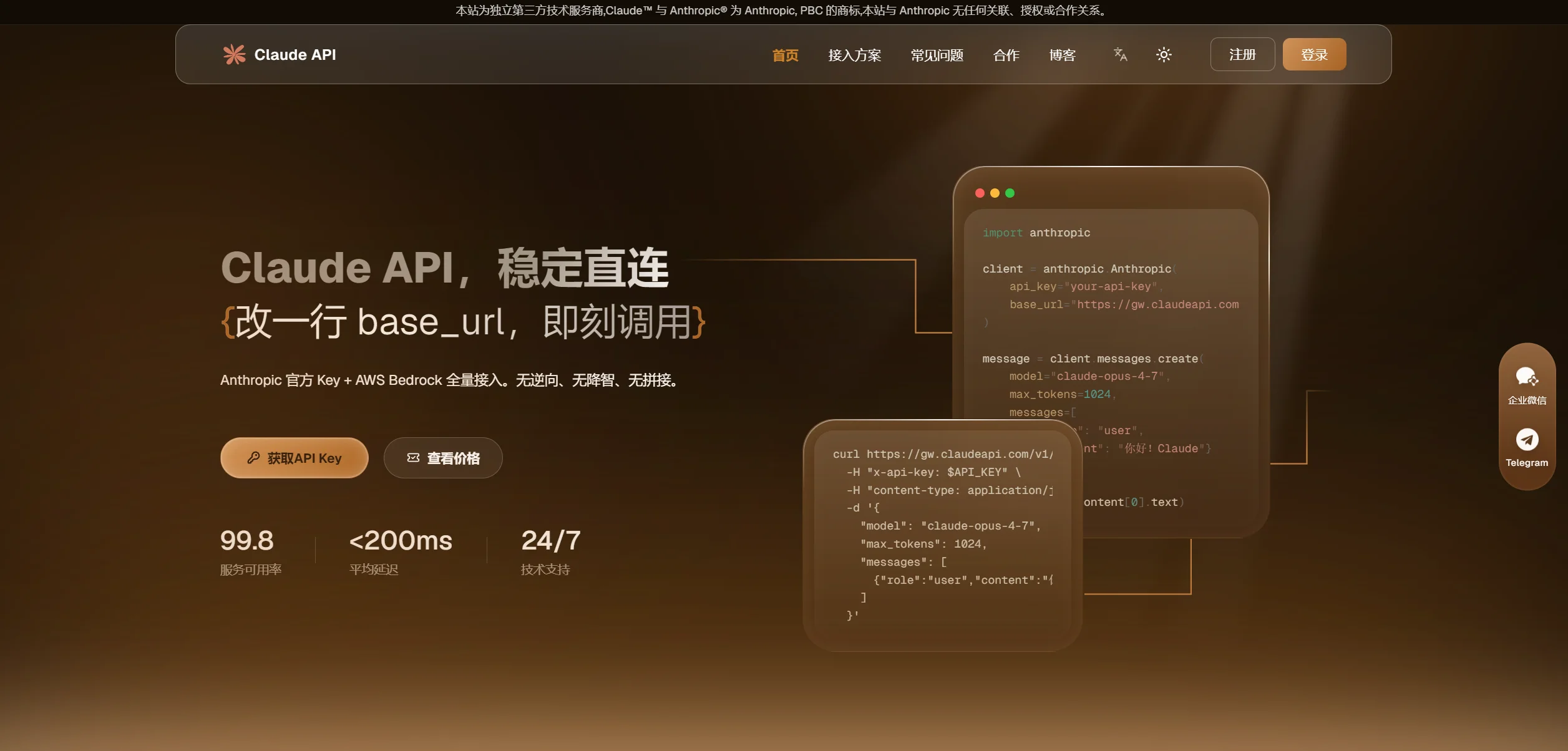Click the 'Claude API，稳定直连' headline

445,268
